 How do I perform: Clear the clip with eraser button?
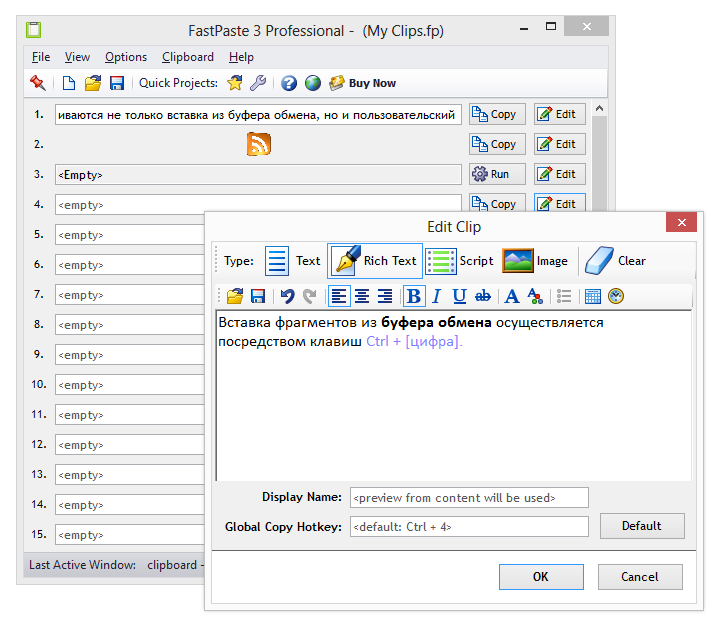615,261
